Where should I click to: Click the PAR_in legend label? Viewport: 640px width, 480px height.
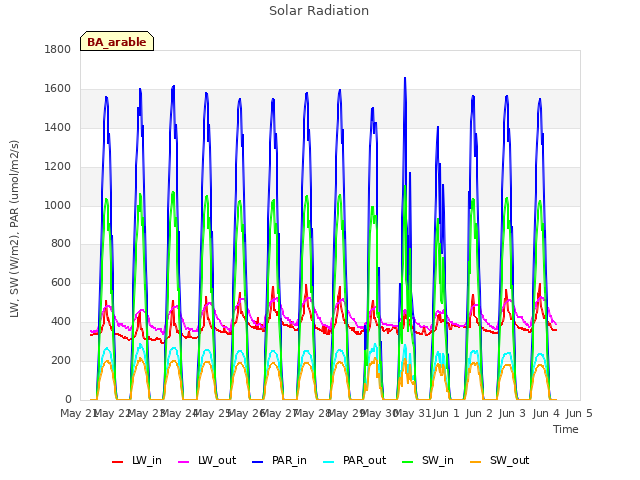click(289, 460)
